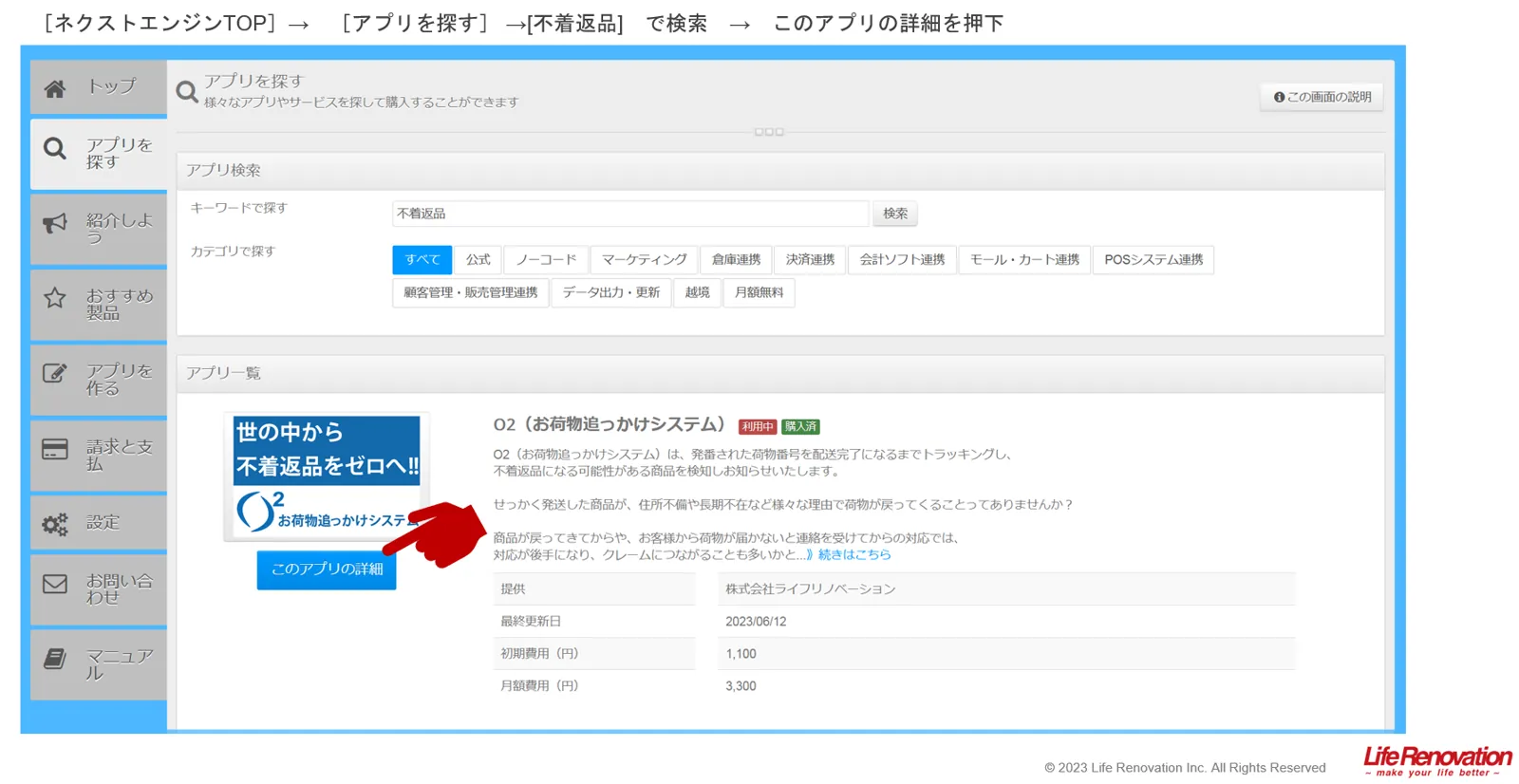Click the megaphone icon for 紹介しよう
Screen dimensions: 1519x784
pyautogui.click(x=55, y=223)
